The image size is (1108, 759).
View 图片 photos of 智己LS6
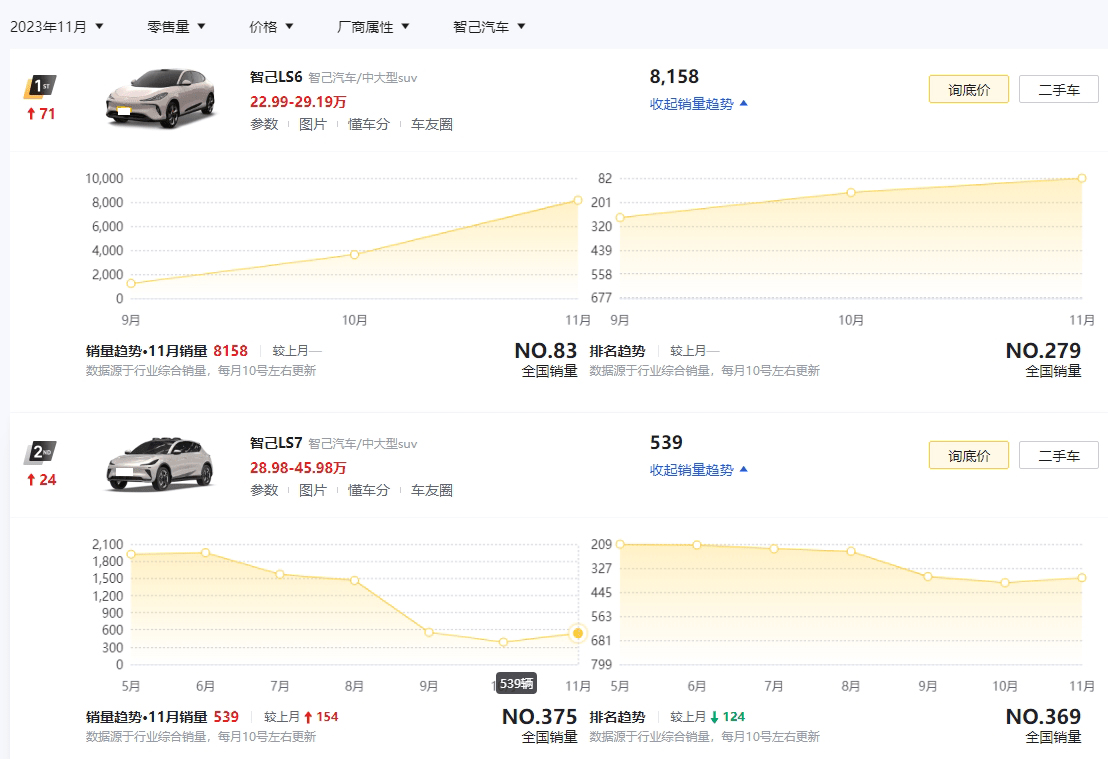pyautogui.click(x=314, y=125)
